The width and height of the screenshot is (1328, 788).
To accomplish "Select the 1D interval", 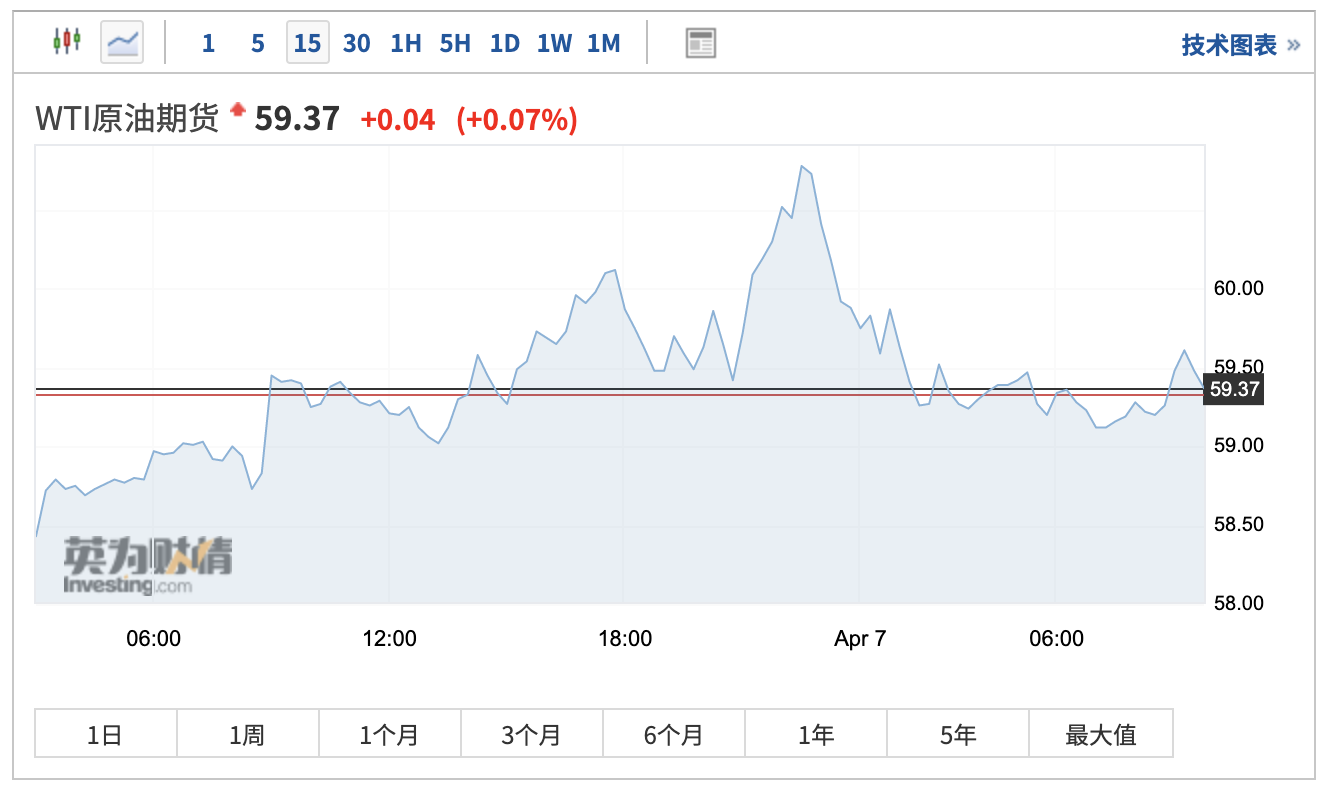I will pyautogui.click(x=504, y=43).
